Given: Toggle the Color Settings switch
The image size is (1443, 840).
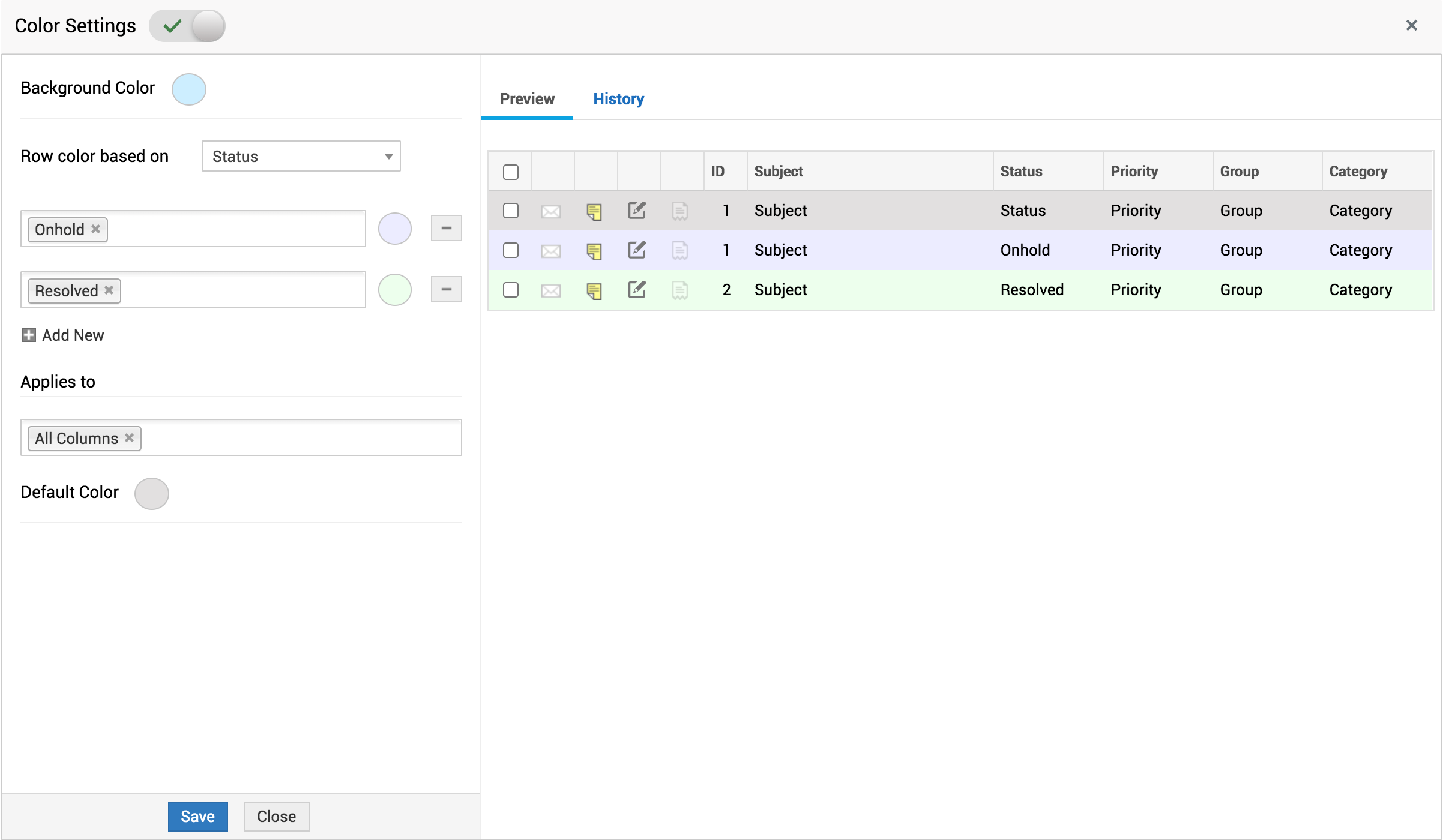Looking at the screenshot, I should 187,26.
